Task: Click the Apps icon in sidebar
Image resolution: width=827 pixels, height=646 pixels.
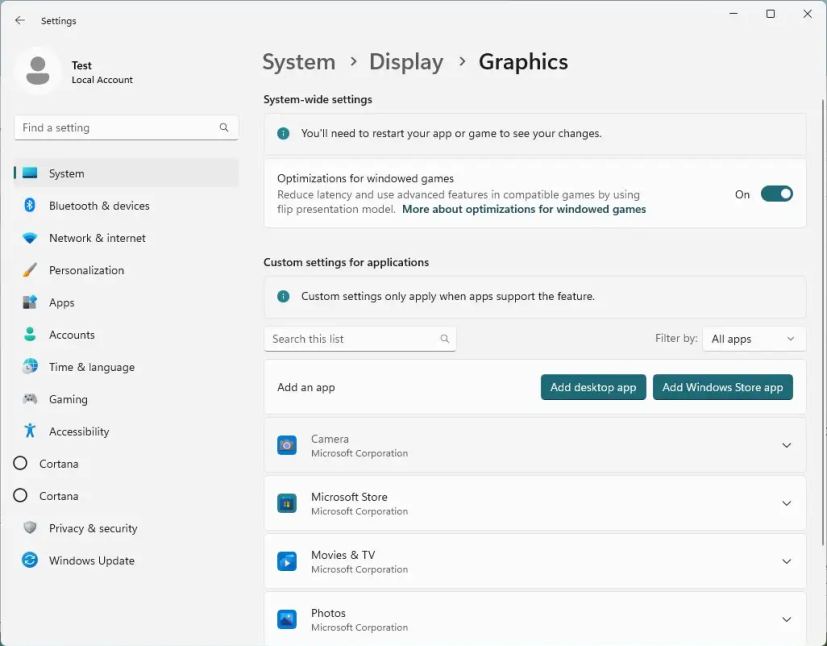Action: (30, 302)
